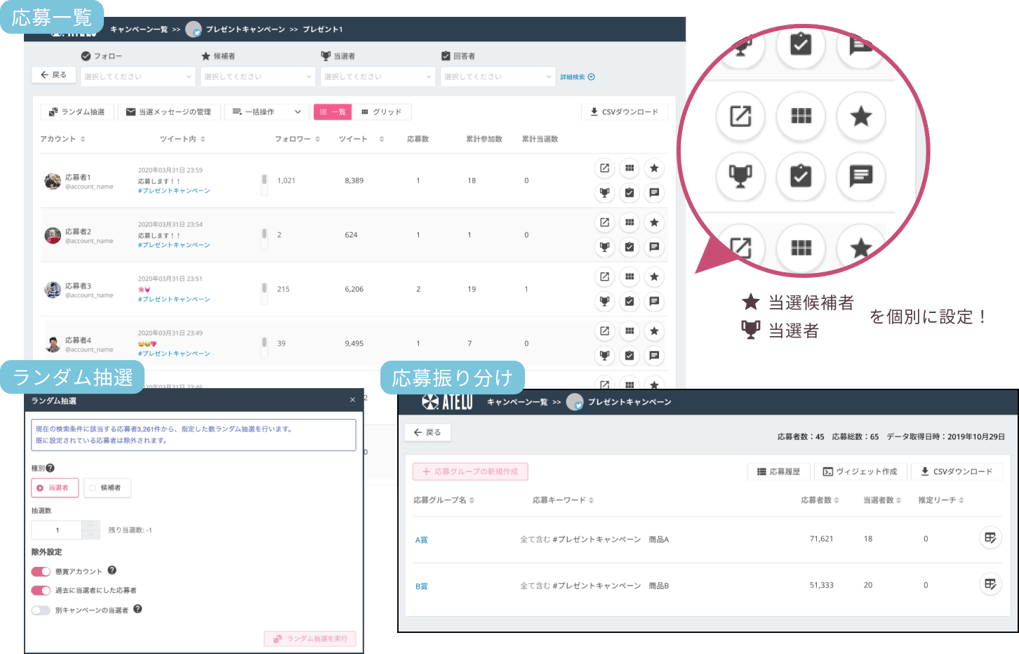This screenshot has height=654, width=1019.
Task: Star 応募者2 as a winner candidate
Action: click(654, 222)
